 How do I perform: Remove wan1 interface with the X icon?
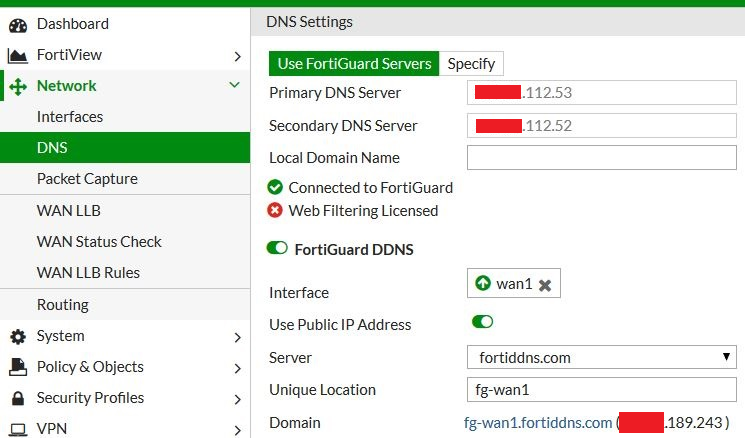[x=545, y=285]
